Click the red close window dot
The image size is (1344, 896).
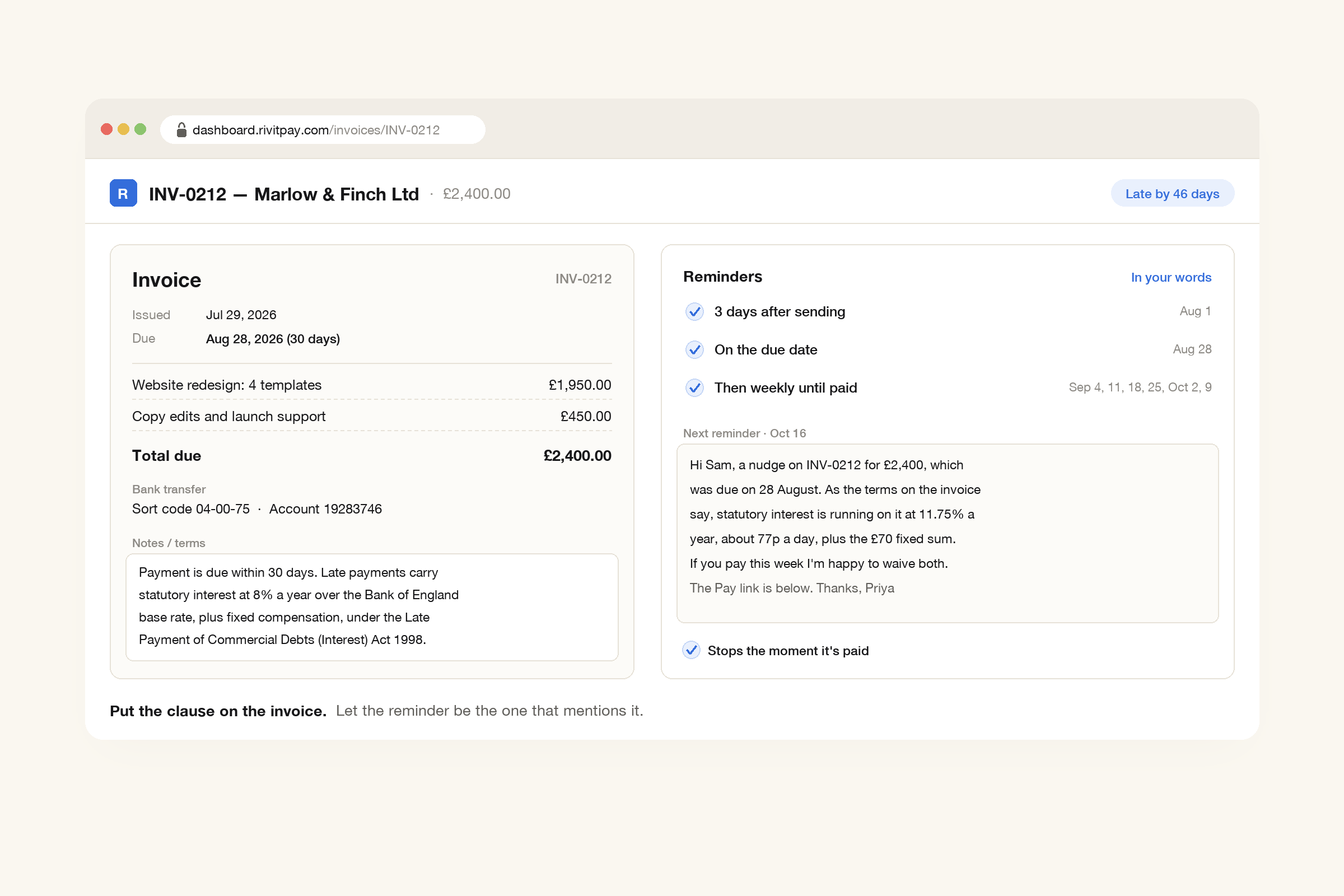(x=106, y=129)
